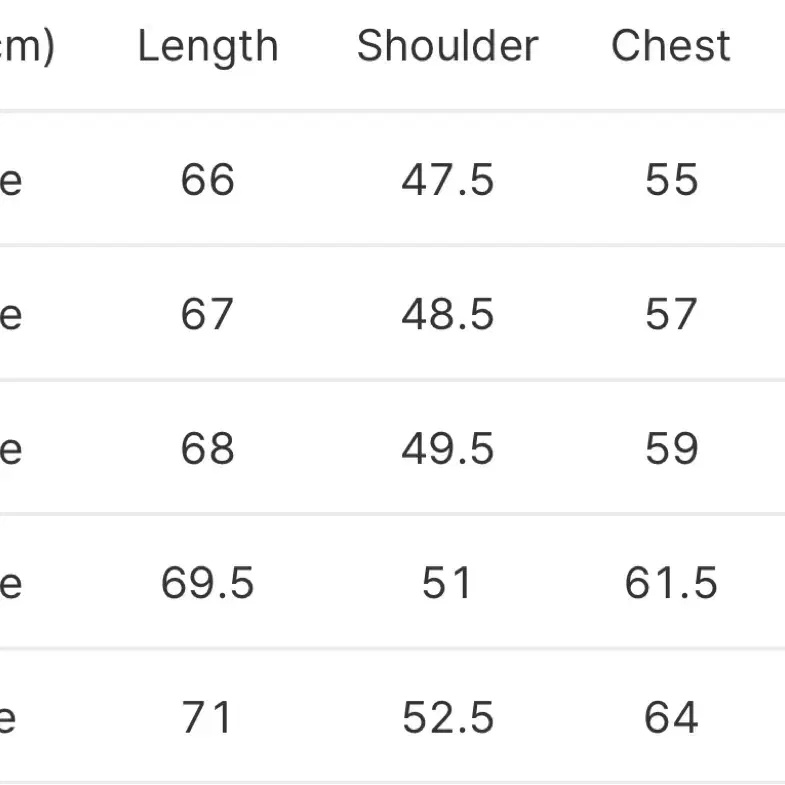Select the chest value 64
The width and height of the screenshot is (785, 785).
671,717
